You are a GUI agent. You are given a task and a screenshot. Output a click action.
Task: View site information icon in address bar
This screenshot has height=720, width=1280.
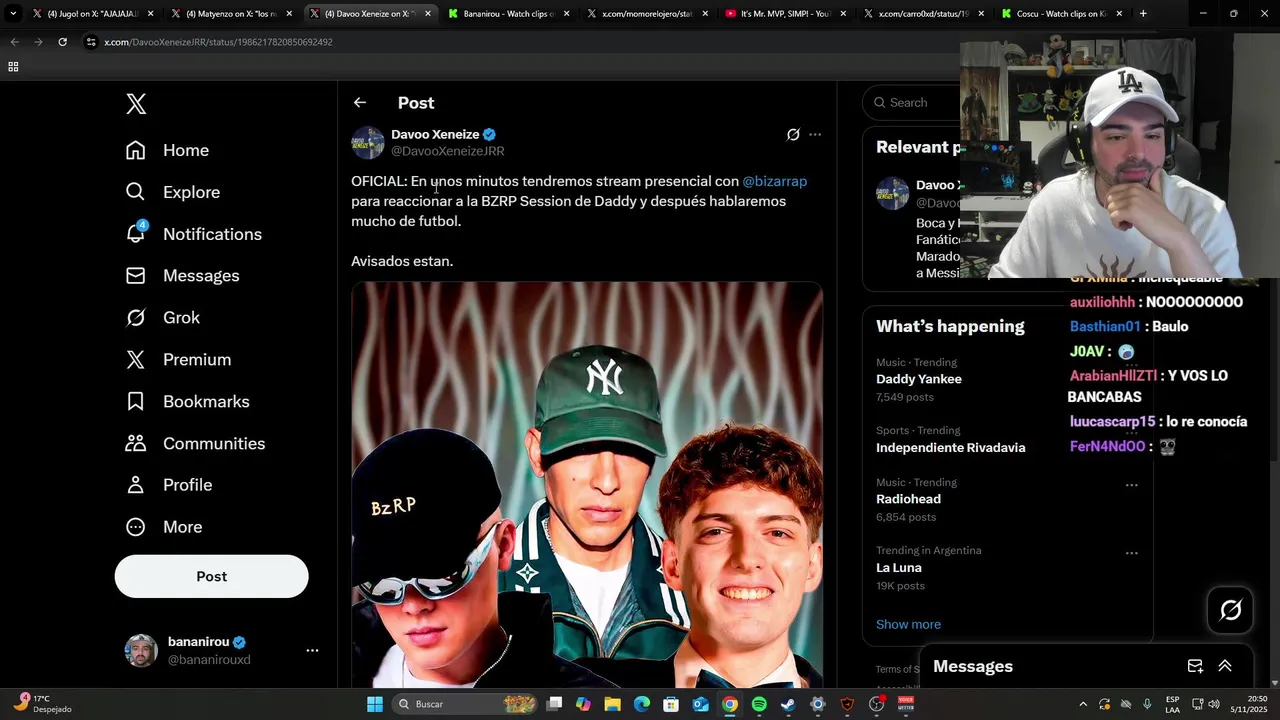click(x=91, y=42)
